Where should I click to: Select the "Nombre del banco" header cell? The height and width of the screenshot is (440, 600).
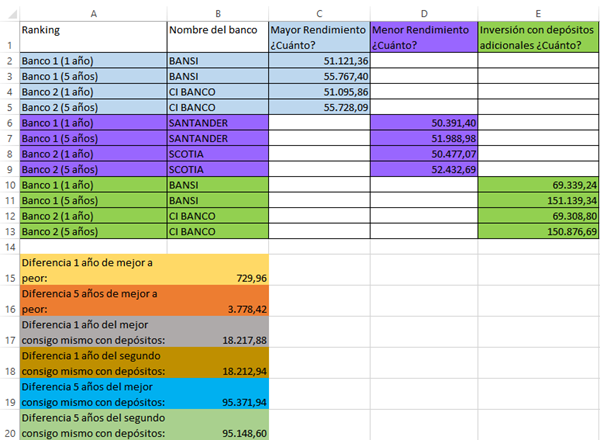pyautogui.click(x=217, y=37)
